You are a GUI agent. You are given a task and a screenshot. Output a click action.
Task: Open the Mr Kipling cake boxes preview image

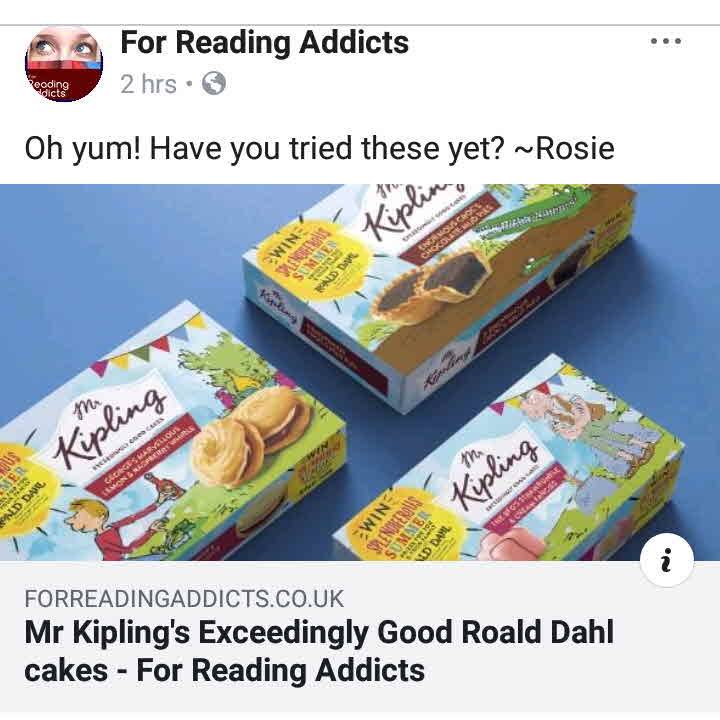[x=360, y=372]
